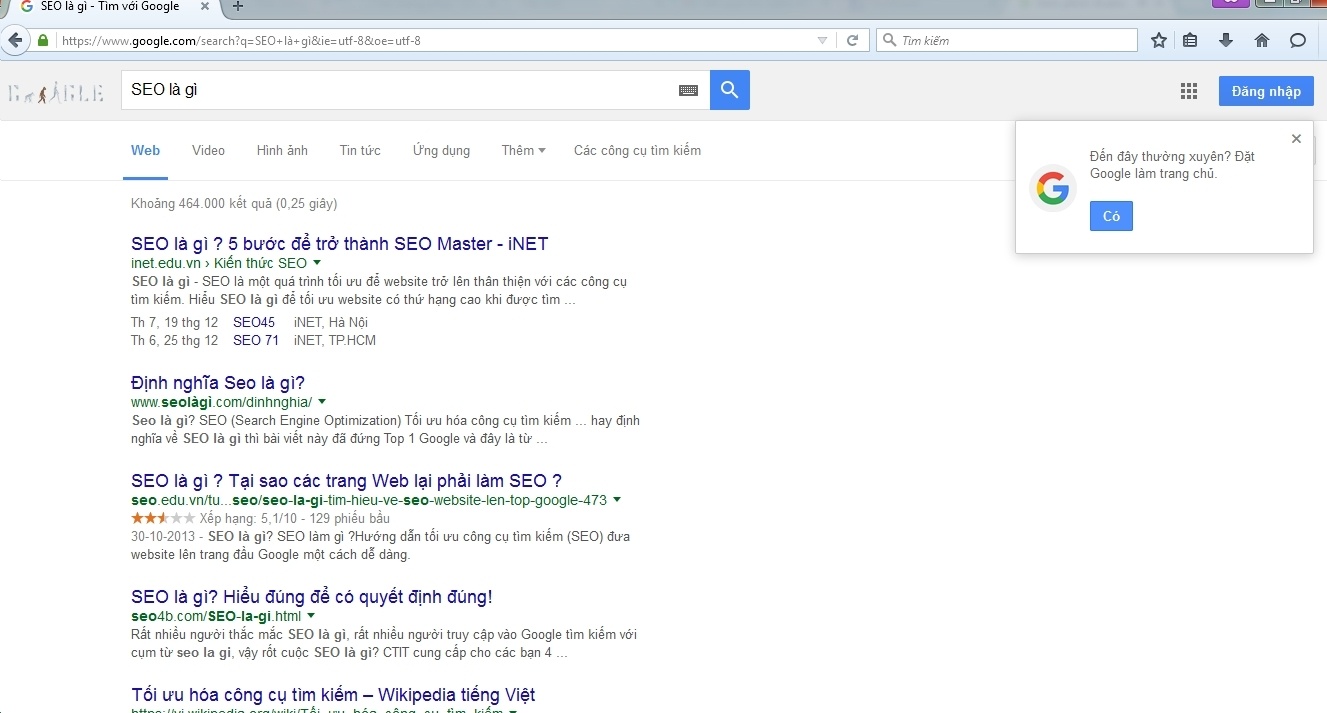
Task: Click the SEO45 sitelink
Action: click(254, 322)
